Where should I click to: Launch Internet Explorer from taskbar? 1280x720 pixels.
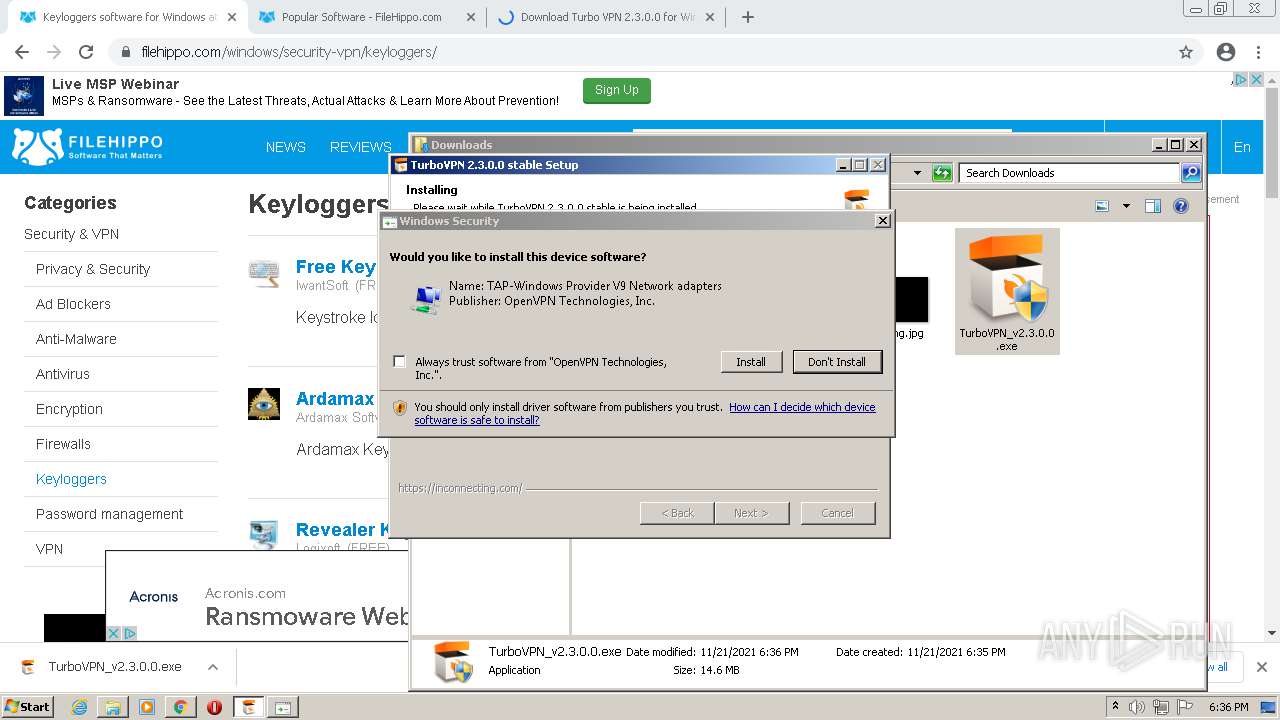coord(80,707)
